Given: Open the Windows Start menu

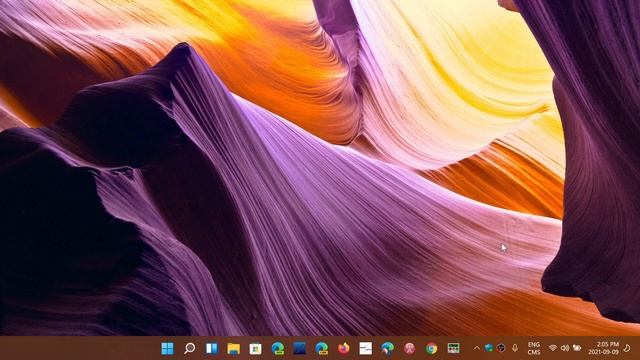Looking at the screenshot, I should click(x=167, y=348).
